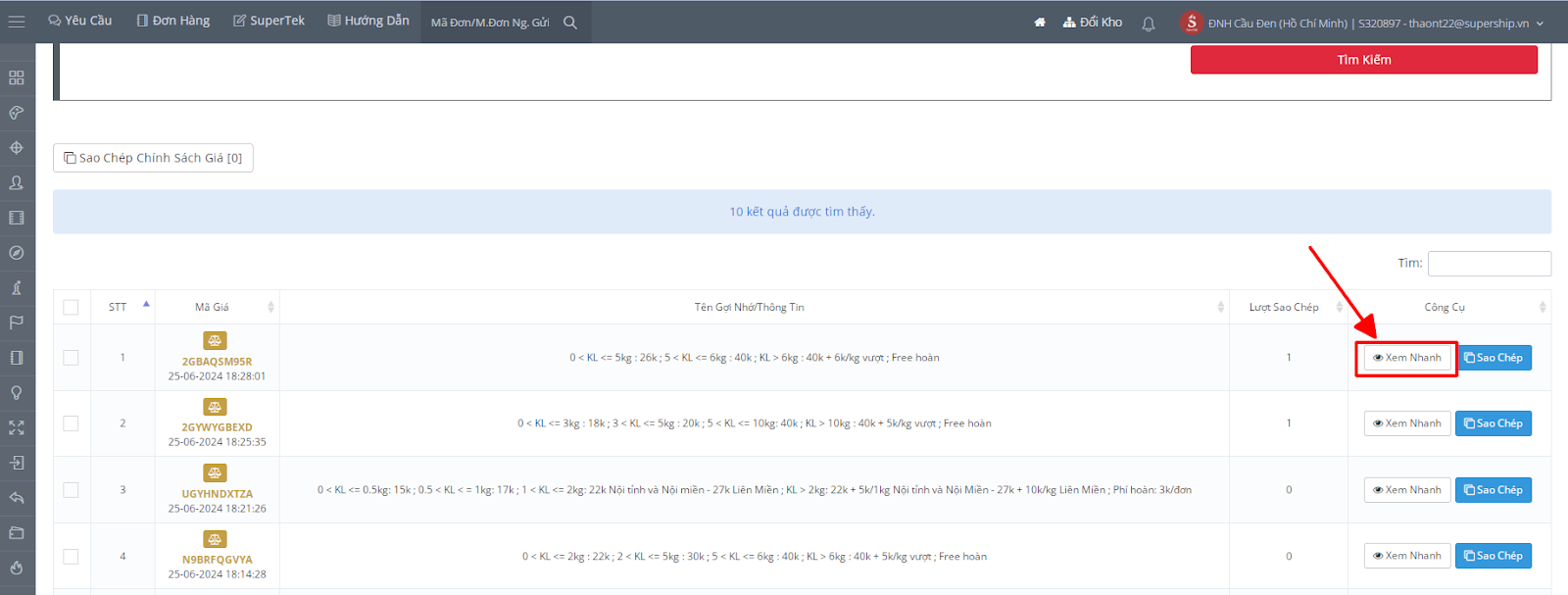Click Xem Nhanh for UGYHNDXTZA
Image resolution: width=1568 pixels, height=595 pixels.
click(x=1407, y=490)
